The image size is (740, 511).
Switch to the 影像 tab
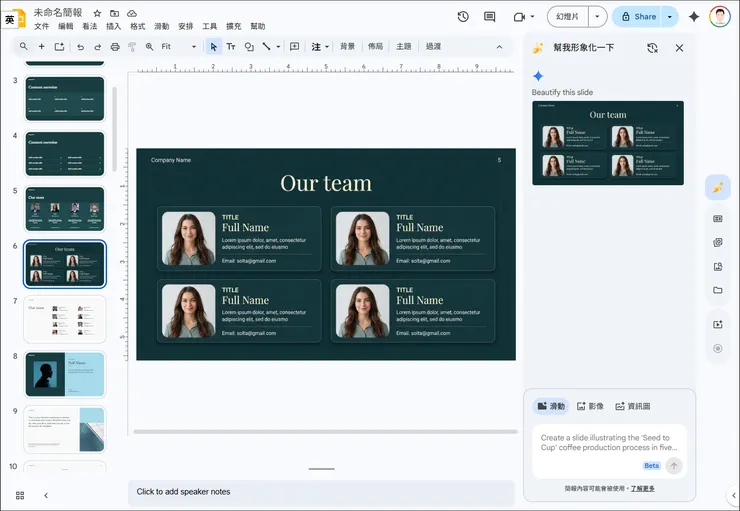pos(588,406)
